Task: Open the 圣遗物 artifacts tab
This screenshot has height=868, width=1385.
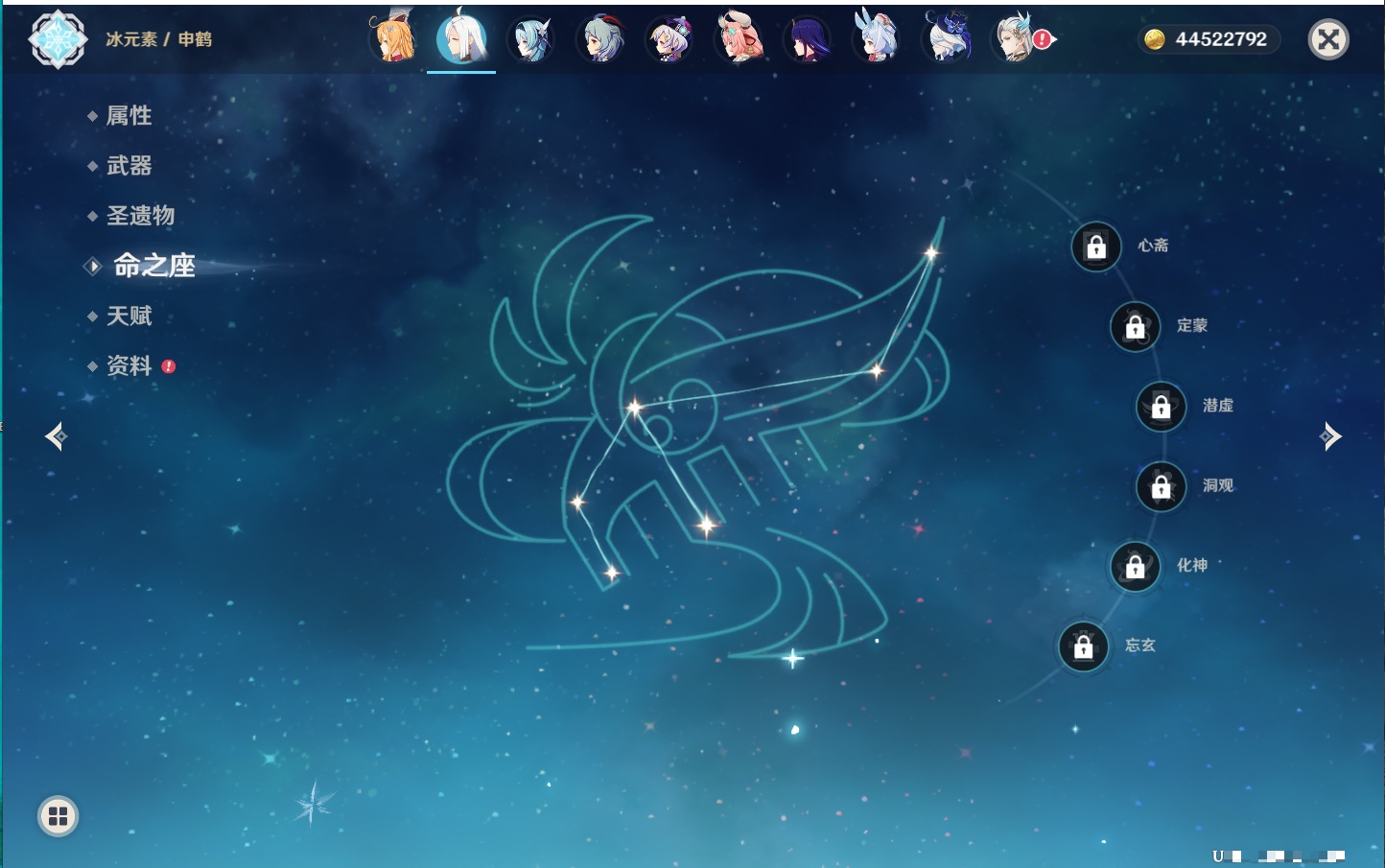Action: pyautogui.click(x=140, y=216)
